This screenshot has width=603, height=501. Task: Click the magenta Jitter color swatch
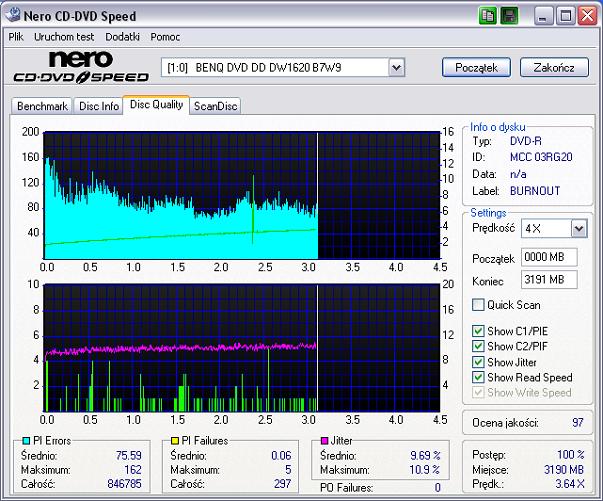tap(324, 441)
